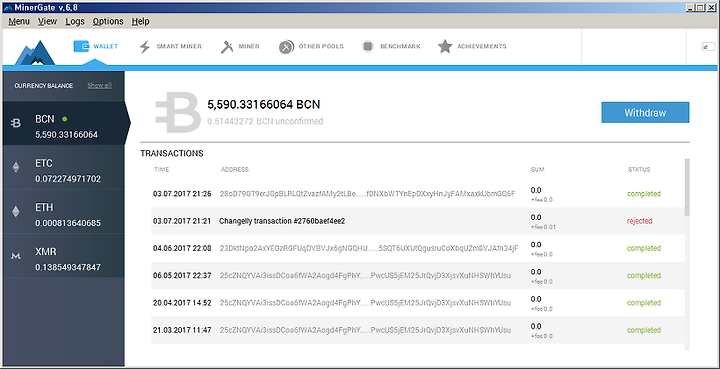Open the Smart Miner tab
This screenshot has height=369, width=720.
coord(170,46)
